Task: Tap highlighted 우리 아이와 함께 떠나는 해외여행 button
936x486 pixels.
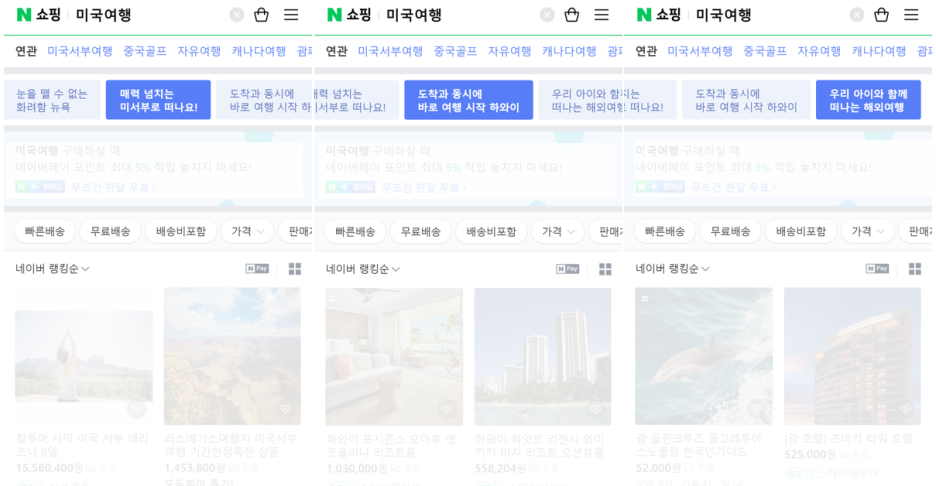Action: pyautogui.click(x=867, y=100)
